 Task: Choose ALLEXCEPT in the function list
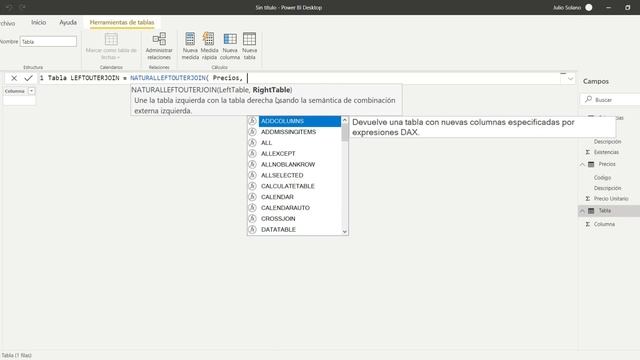click(278, 153)
